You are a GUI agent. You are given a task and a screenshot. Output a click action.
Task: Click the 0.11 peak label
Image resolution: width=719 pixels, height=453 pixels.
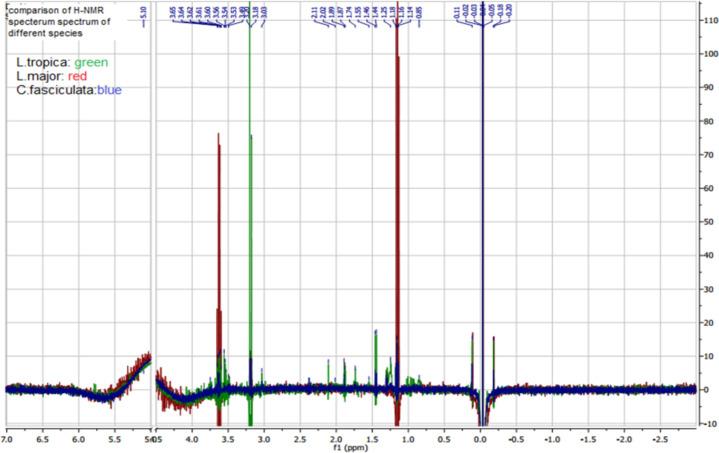[457, 12]
